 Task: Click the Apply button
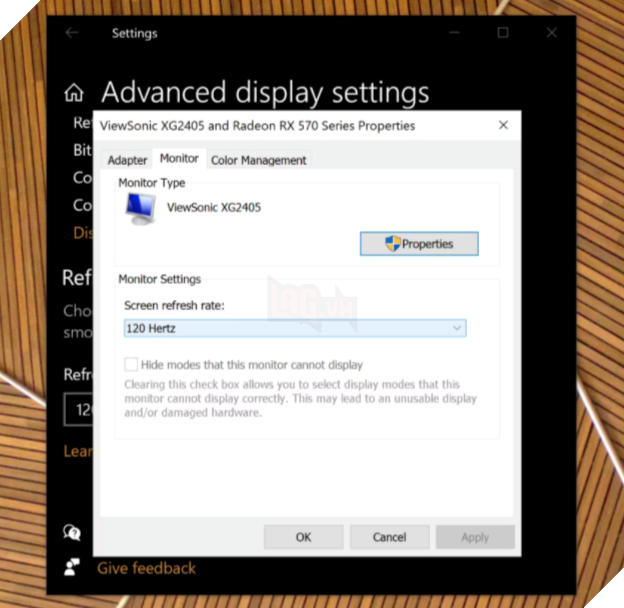click(x=475, y=537)
